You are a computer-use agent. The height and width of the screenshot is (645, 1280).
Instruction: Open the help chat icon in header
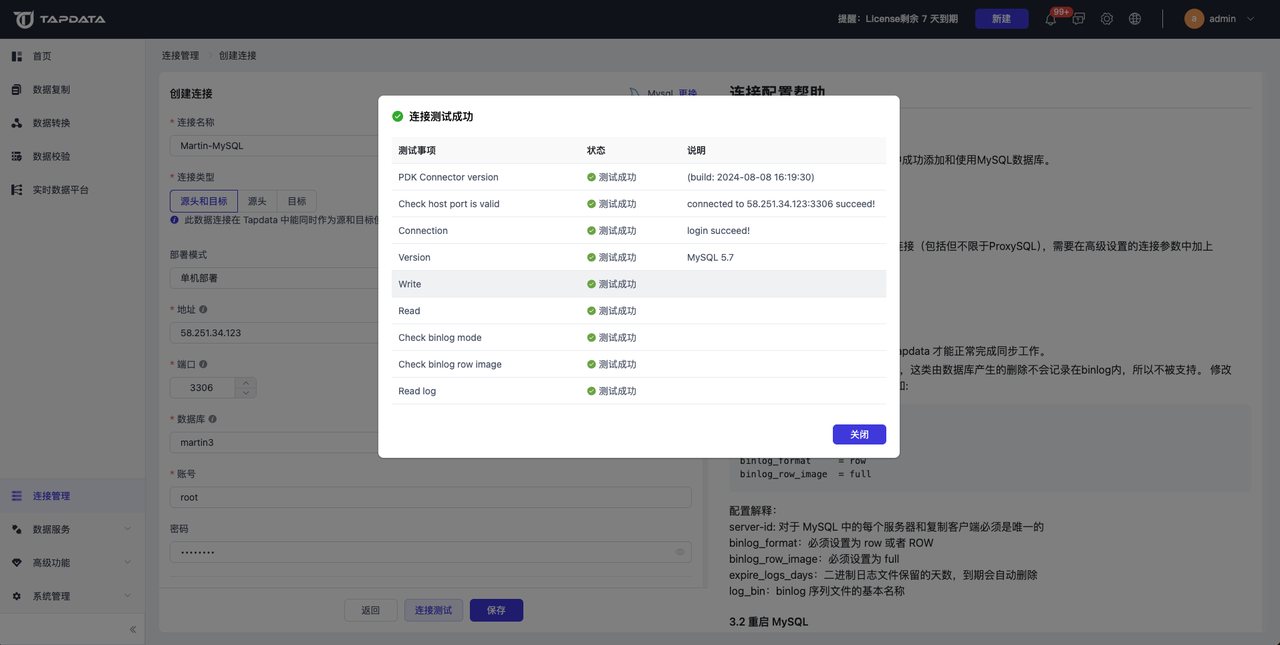[1079, 19]
